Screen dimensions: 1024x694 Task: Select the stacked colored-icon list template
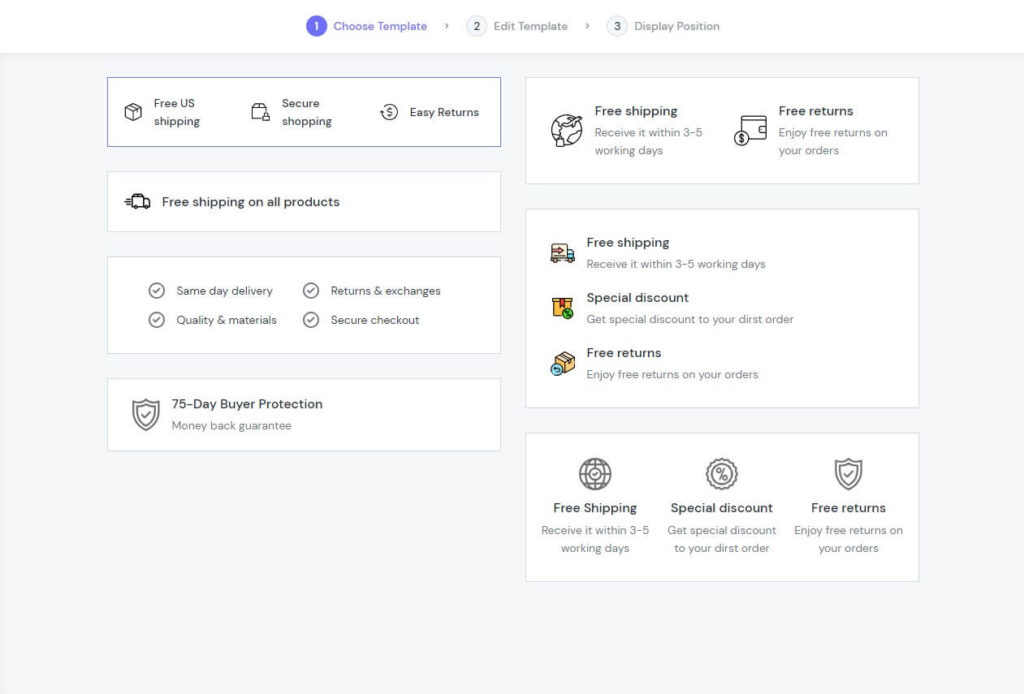tap(722, 308)
